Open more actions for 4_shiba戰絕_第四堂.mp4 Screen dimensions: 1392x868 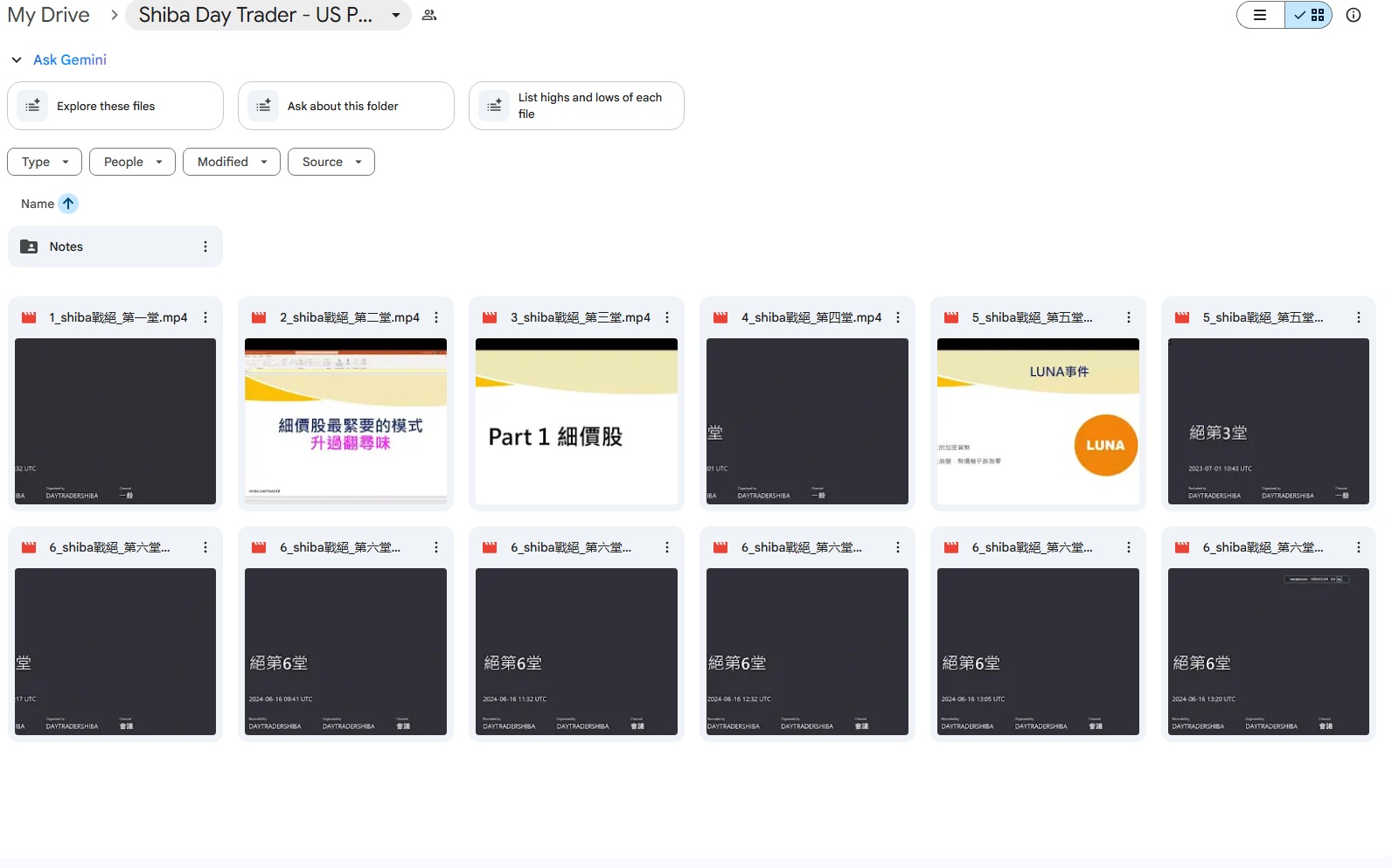(x=898, y=317)
